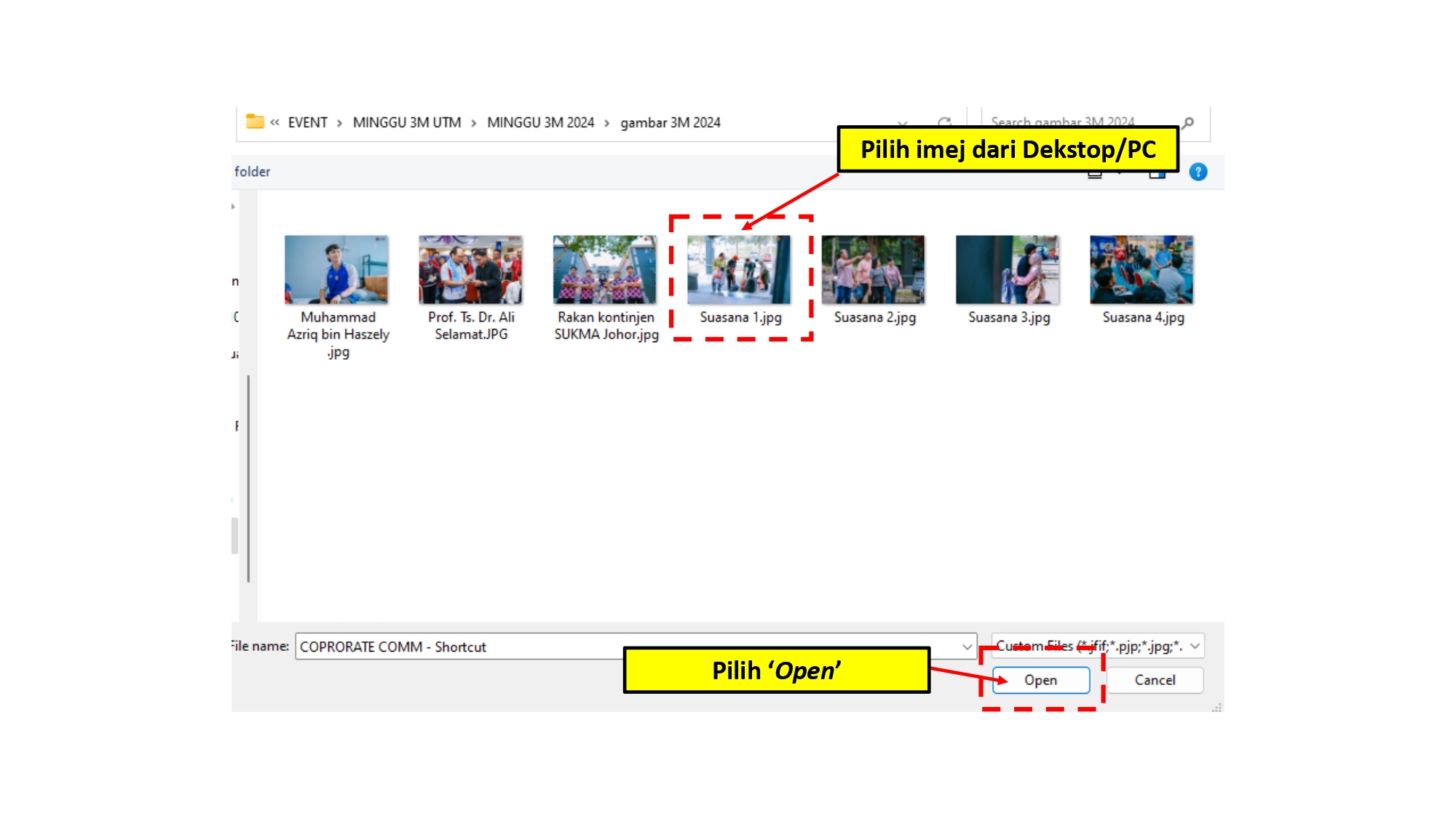Image resolution: width=1456 pixels, height=819 pixels.
Task: Click the Cancel button
Action: (1155, 680)
